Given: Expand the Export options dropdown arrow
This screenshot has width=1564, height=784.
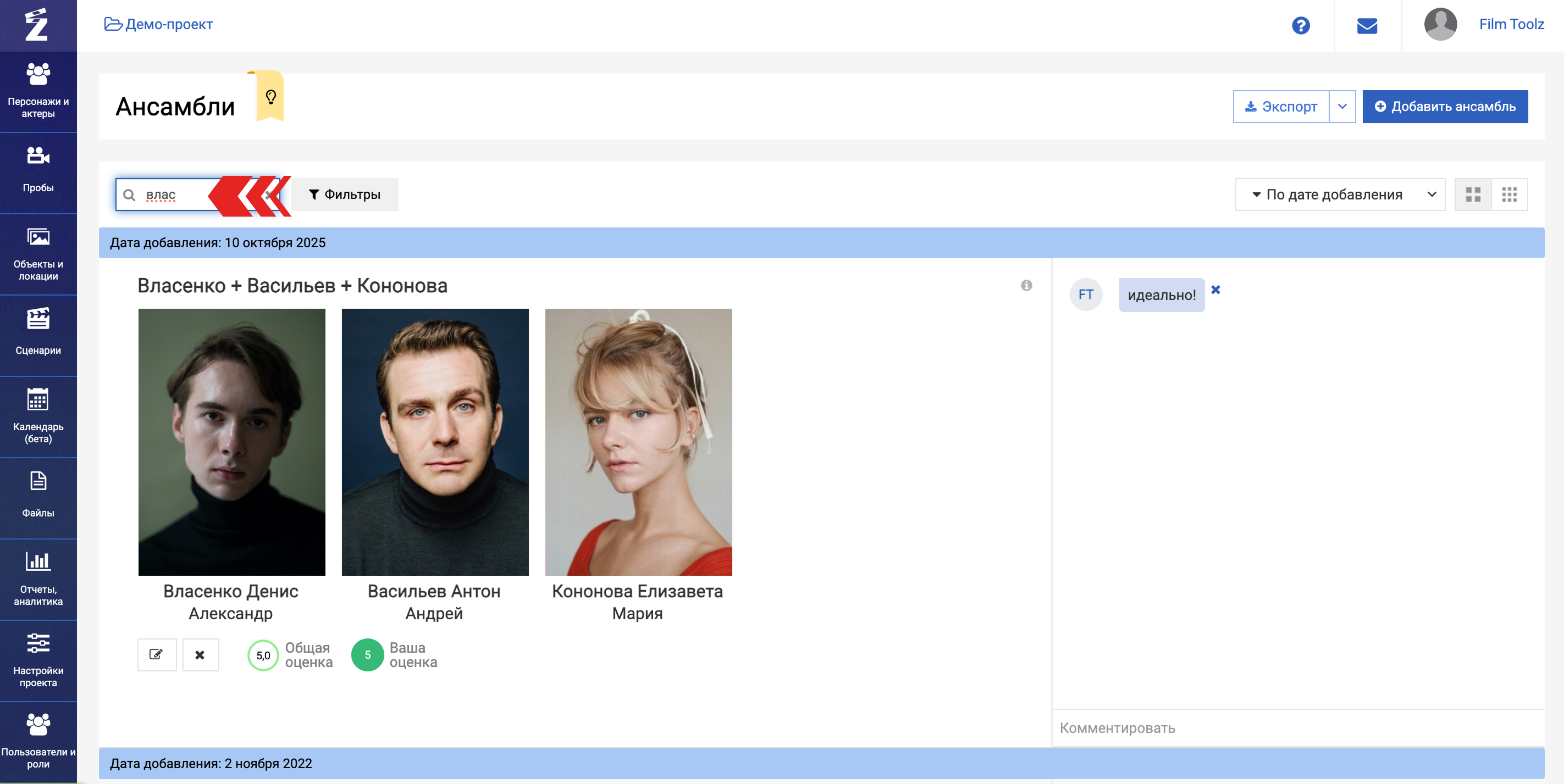Looking at the screenshot, I should point(1342,107).
